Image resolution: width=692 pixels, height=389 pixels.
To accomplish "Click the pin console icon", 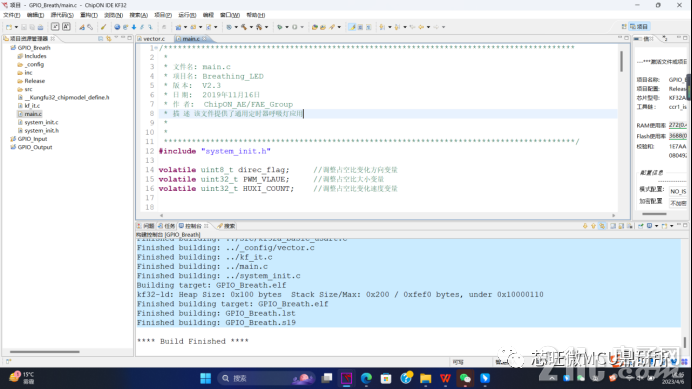I will coord(640,226).
